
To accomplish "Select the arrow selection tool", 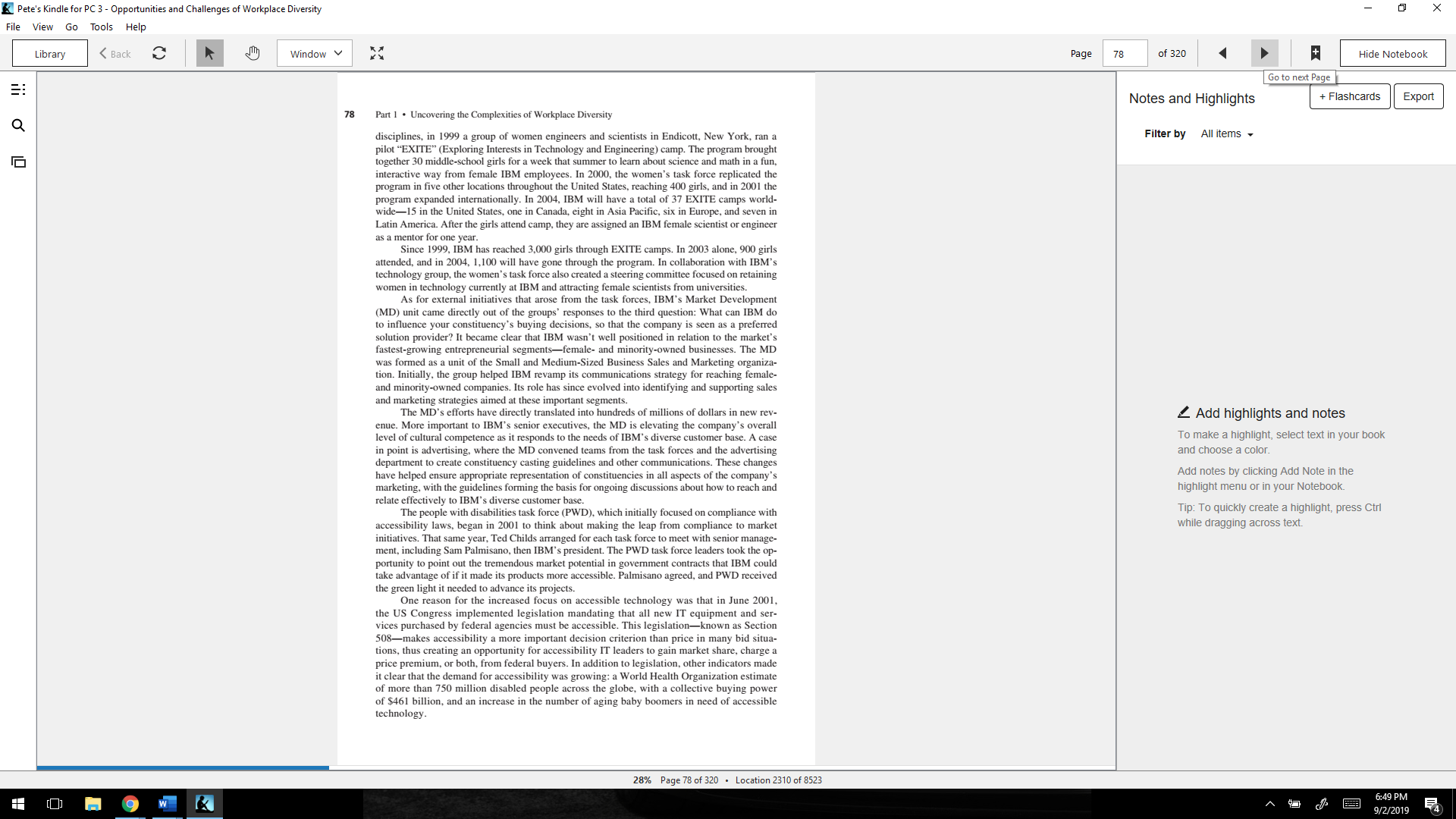I will 210,54.
